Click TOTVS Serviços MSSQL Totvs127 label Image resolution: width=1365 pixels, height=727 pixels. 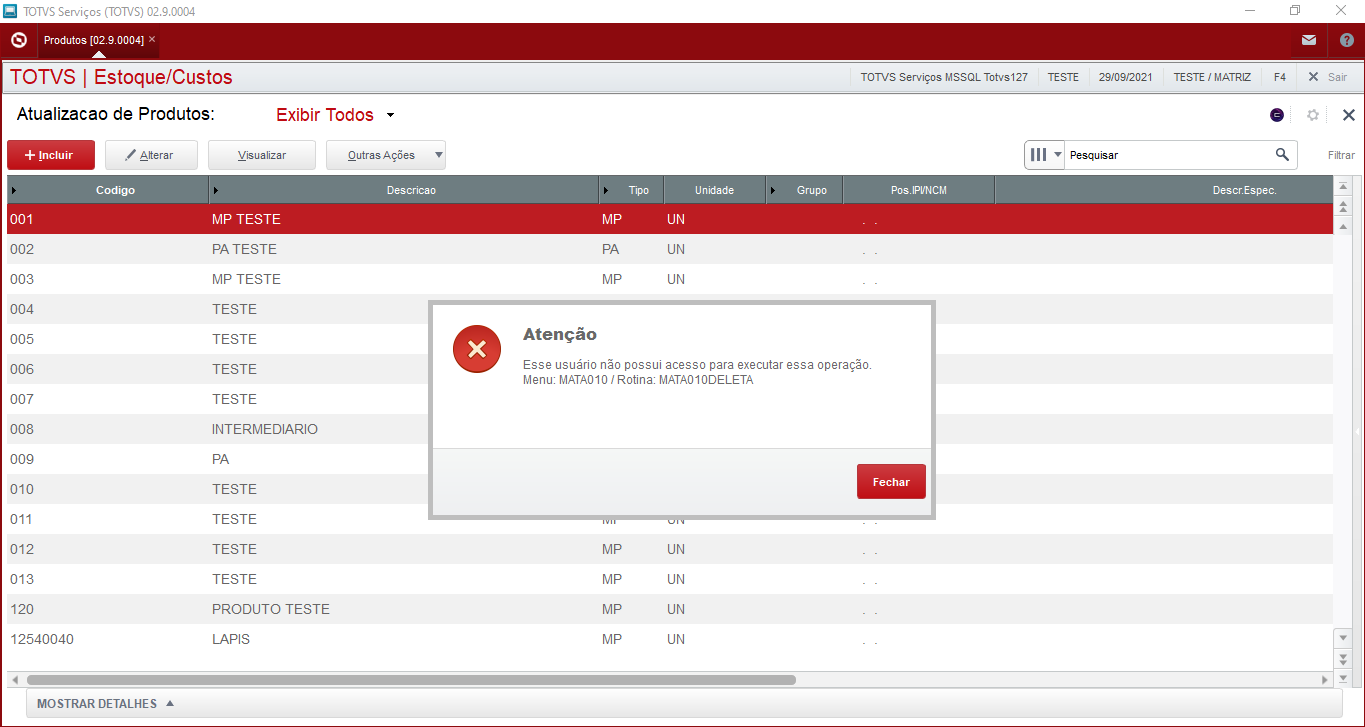[944, 77]
